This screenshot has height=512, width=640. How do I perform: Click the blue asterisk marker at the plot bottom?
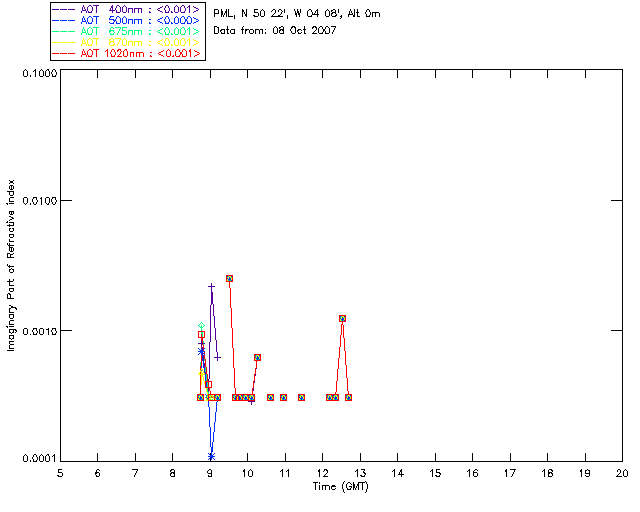211,456
